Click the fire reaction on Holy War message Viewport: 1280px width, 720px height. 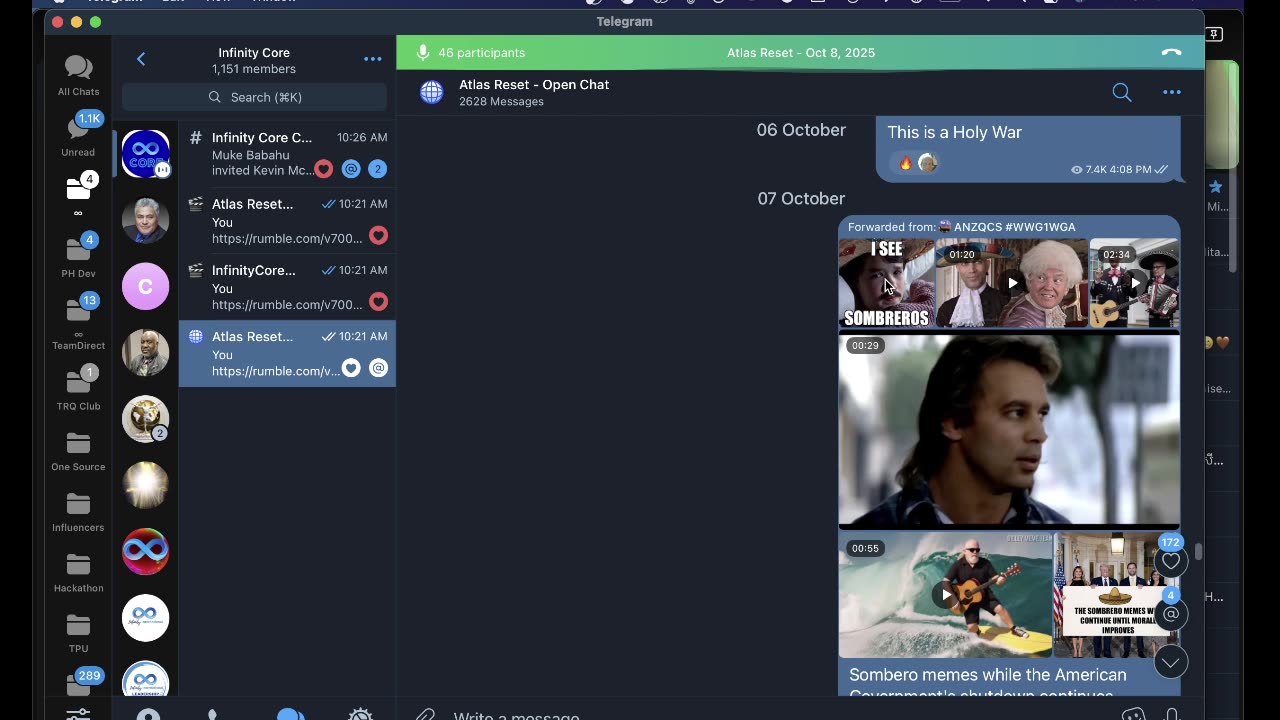pos(906,163)
